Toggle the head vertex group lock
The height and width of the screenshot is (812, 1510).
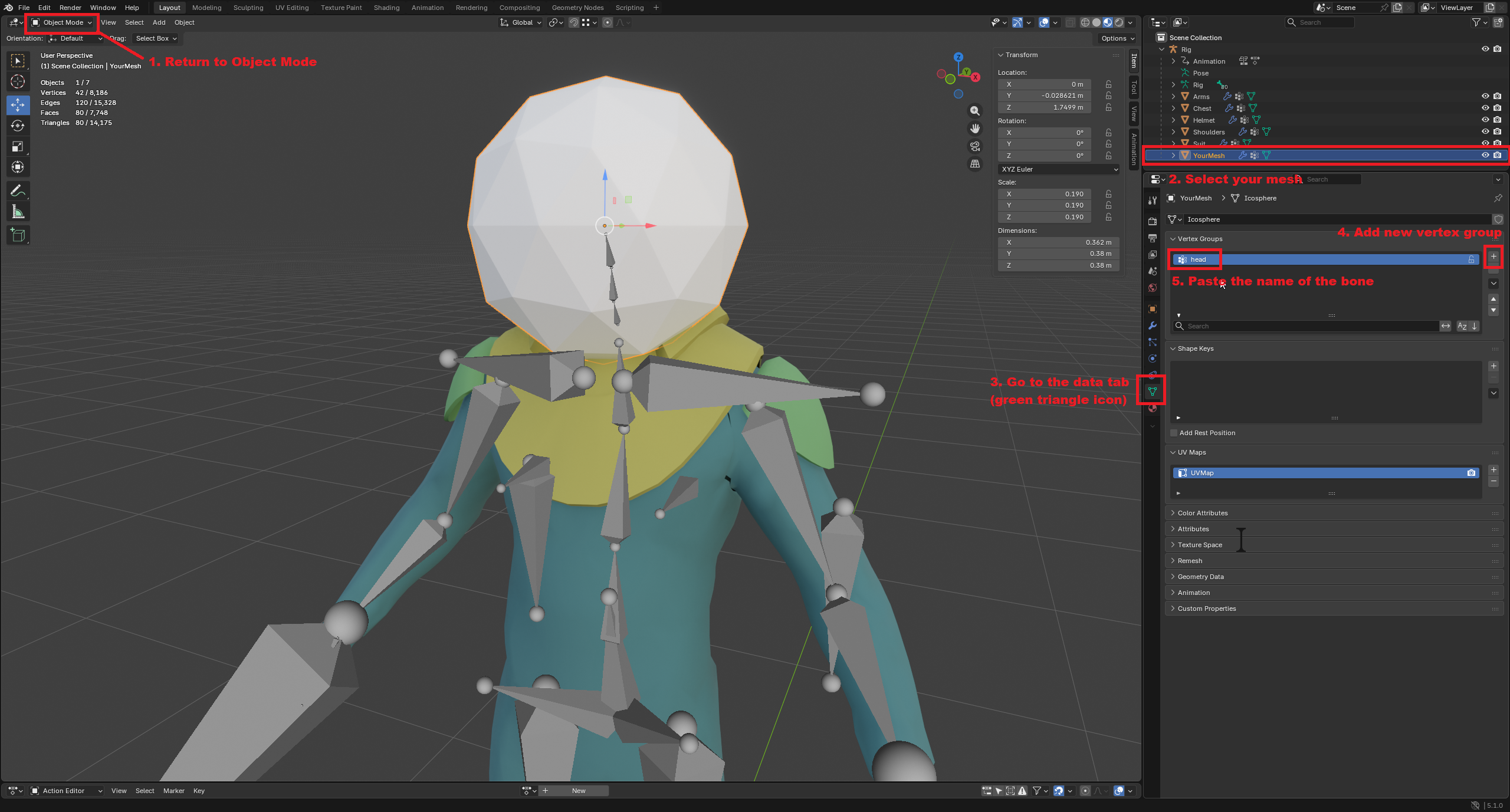tap(1471, 259)
